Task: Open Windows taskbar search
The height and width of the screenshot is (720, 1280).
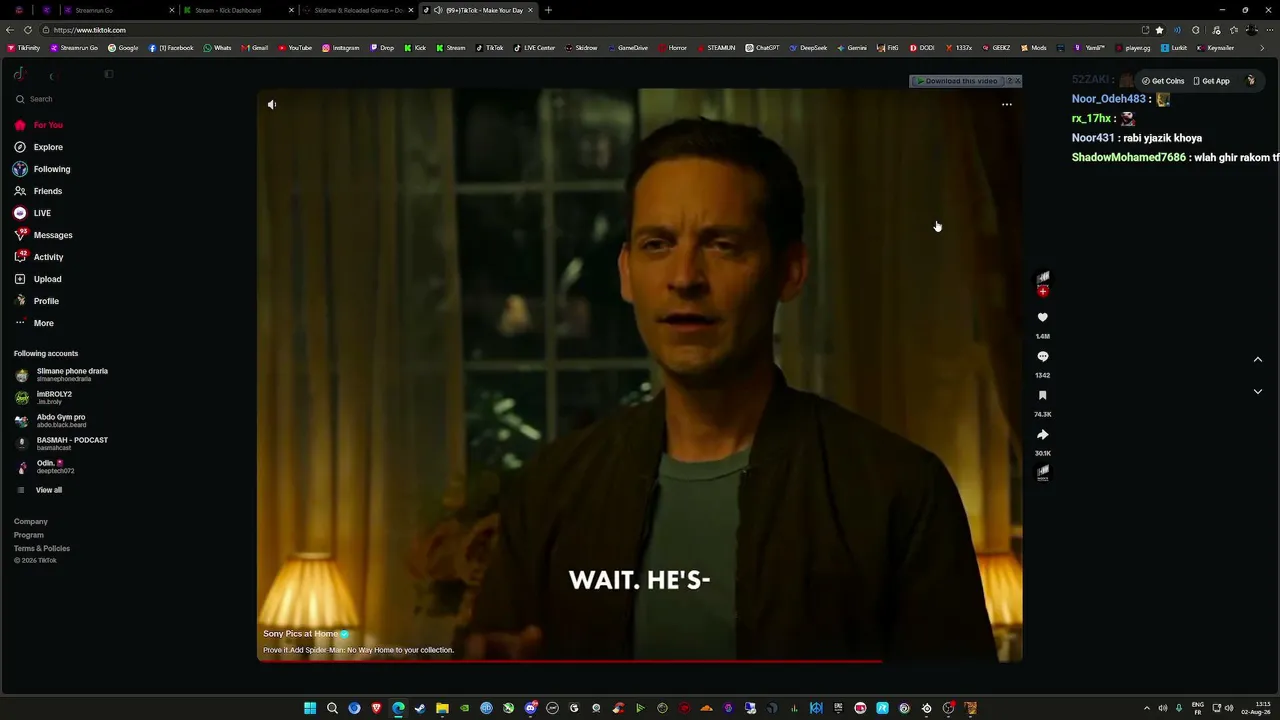Action: (332, 708)
